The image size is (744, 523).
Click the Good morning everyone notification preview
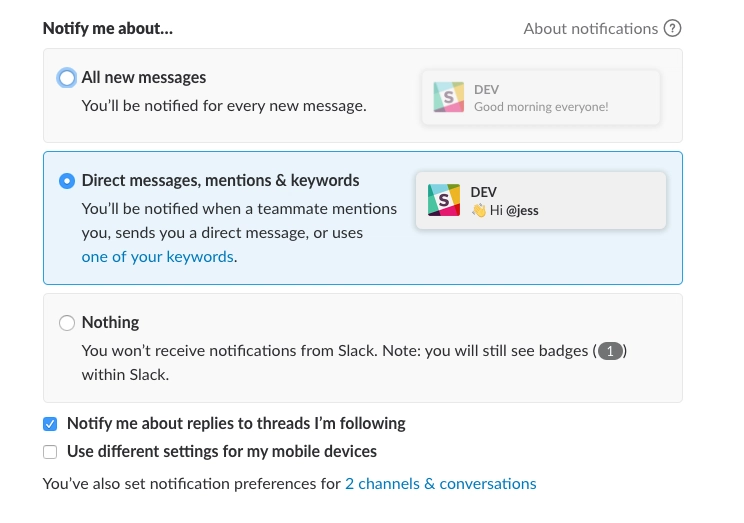click(x=541, y=97)
